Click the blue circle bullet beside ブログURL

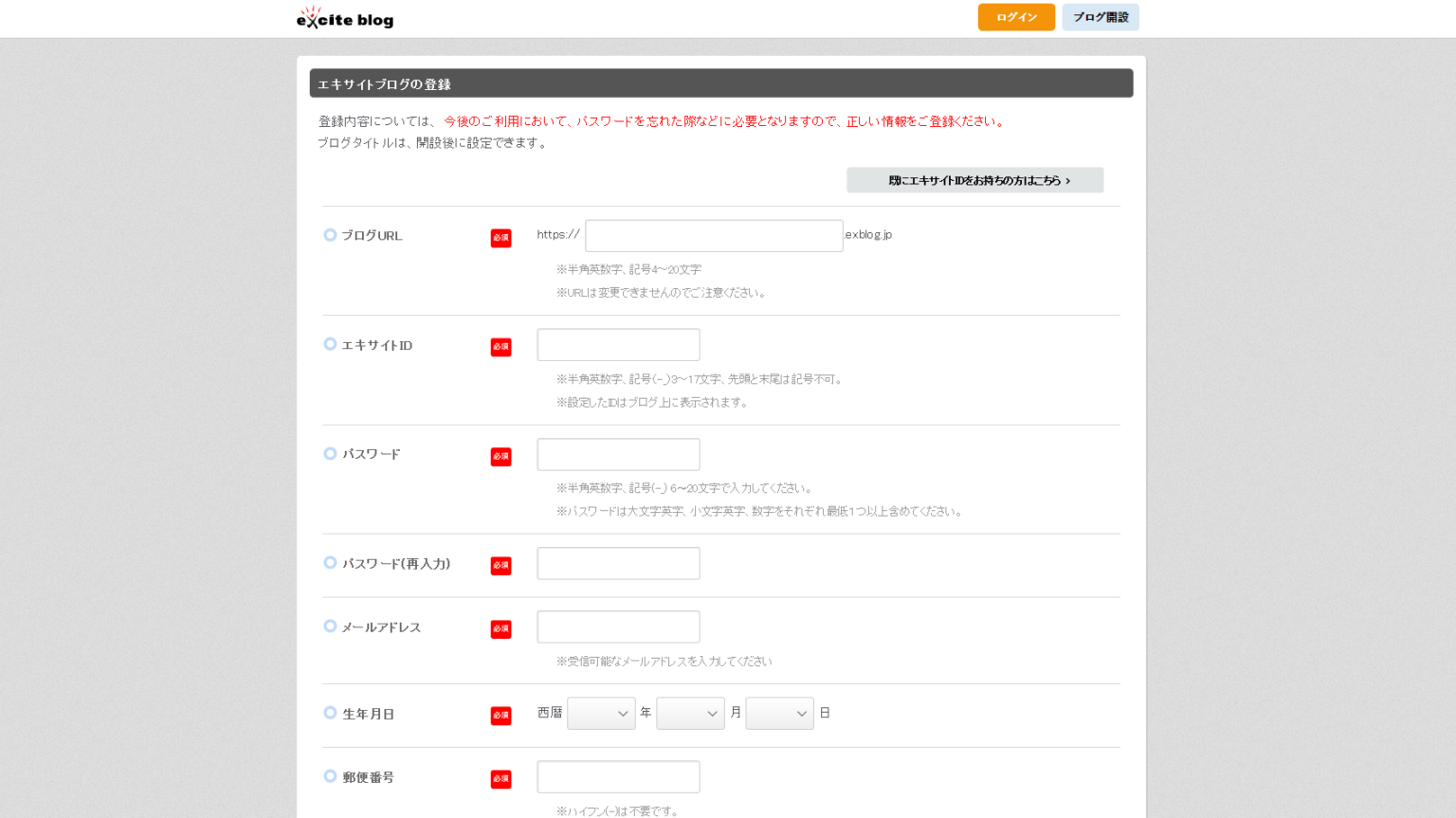tap(330, 235)
